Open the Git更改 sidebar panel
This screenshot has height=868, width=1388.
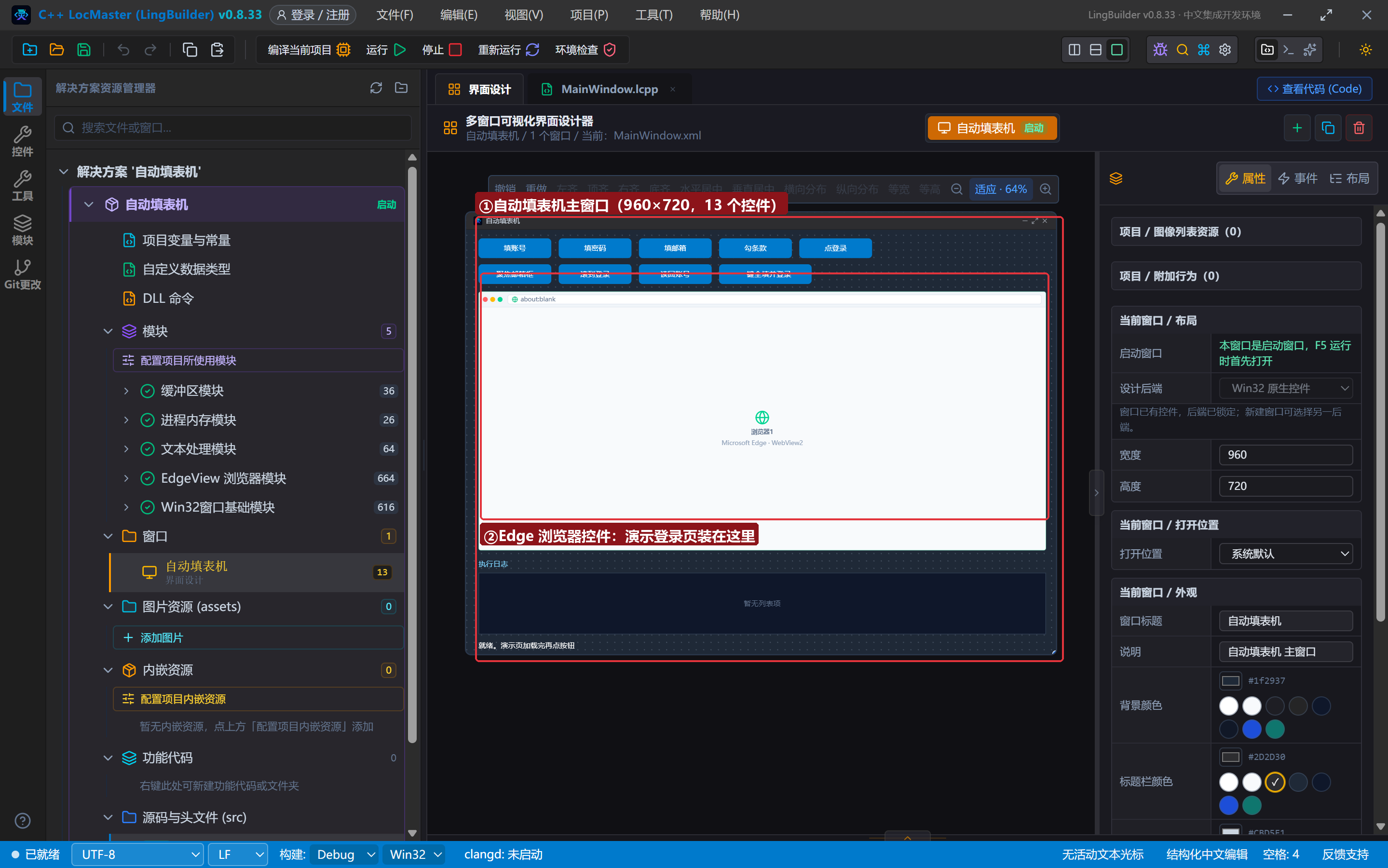pos(22,274)
